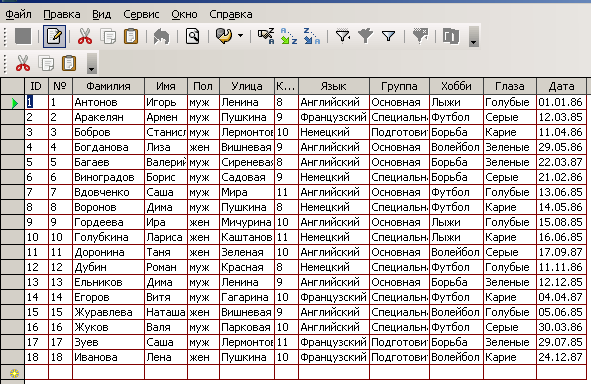This screenshot has width=591, height=384.
Task: Click the current-record green arrow row selector
Action: coord(12,102)
